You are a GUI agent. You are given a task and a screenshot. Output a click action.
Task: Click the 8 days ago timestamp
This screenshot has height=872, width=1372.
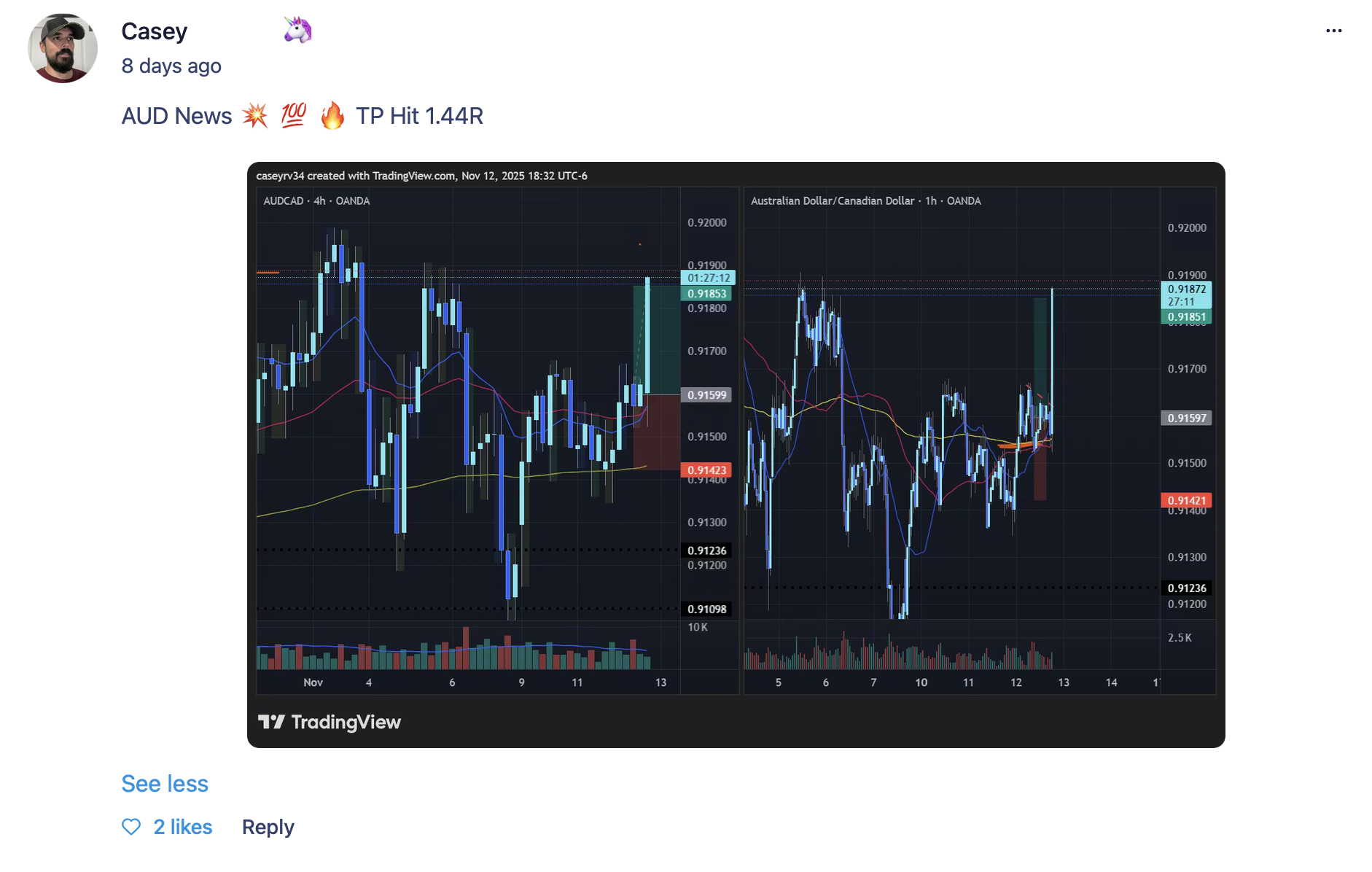pyautogui.click(x=171, y=66)
